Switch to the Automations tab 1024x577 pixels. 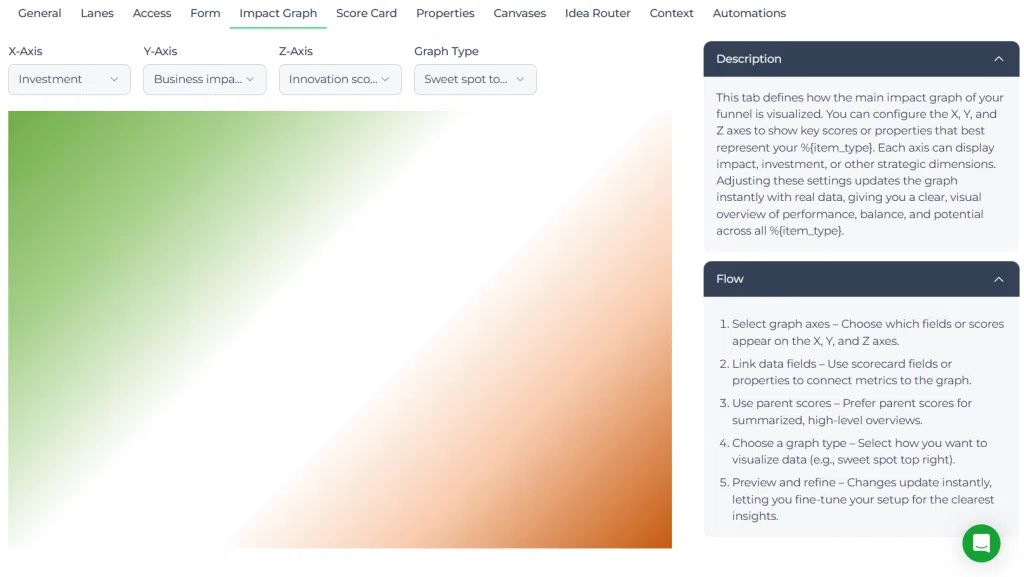point(749,13)
